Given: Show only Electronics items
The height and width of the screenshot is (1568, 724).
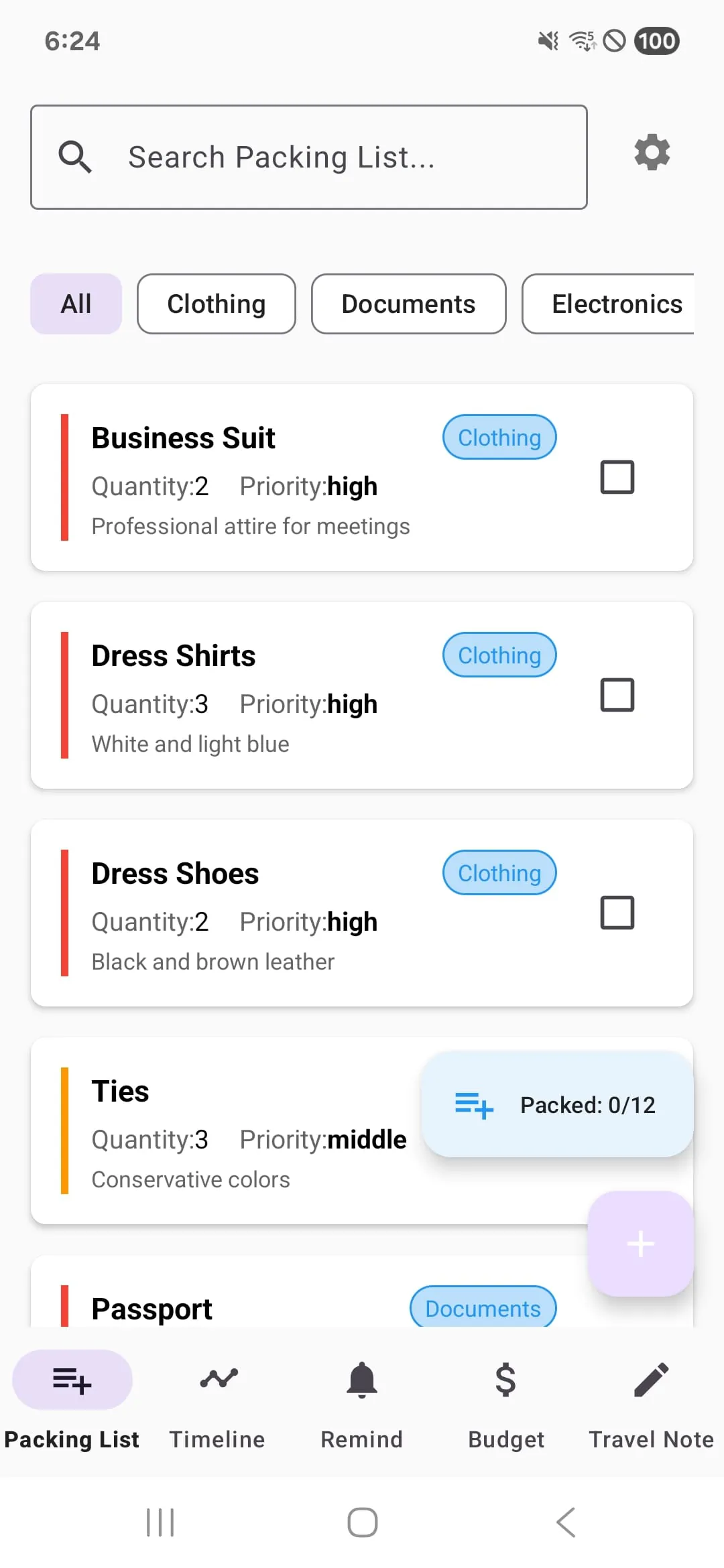Looking at the screenshot, I should coord(615,304).
